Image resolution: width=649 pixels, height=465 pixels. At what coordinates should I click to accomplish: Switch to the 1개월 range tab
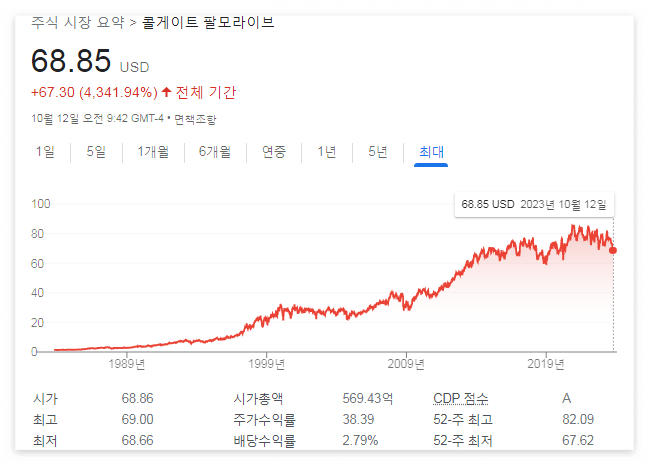coord(153,152)
